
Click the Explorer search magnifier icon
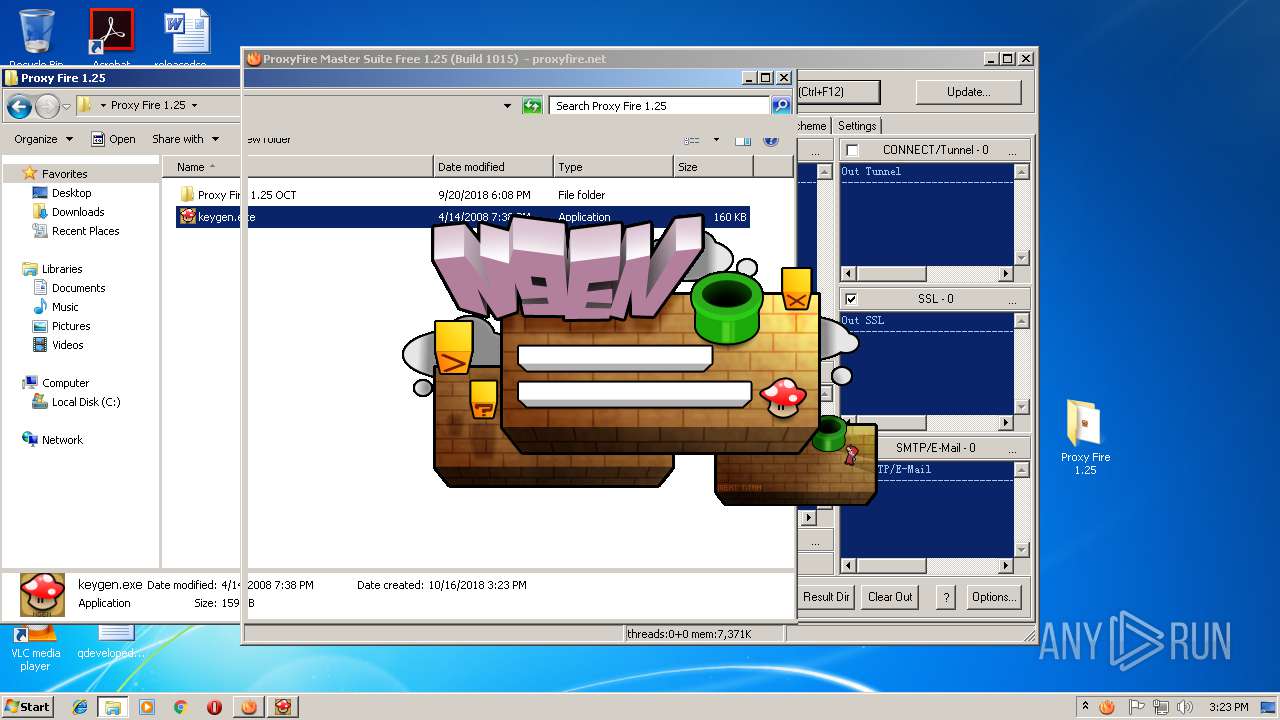tap(781, 105)
